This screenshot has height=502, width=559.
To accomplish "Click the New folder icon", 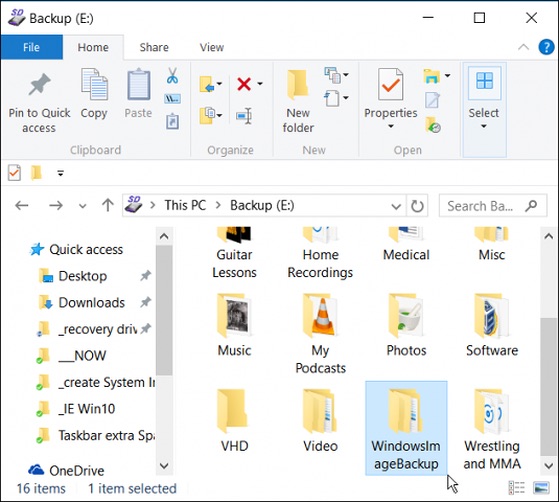I will click(298, 102).
